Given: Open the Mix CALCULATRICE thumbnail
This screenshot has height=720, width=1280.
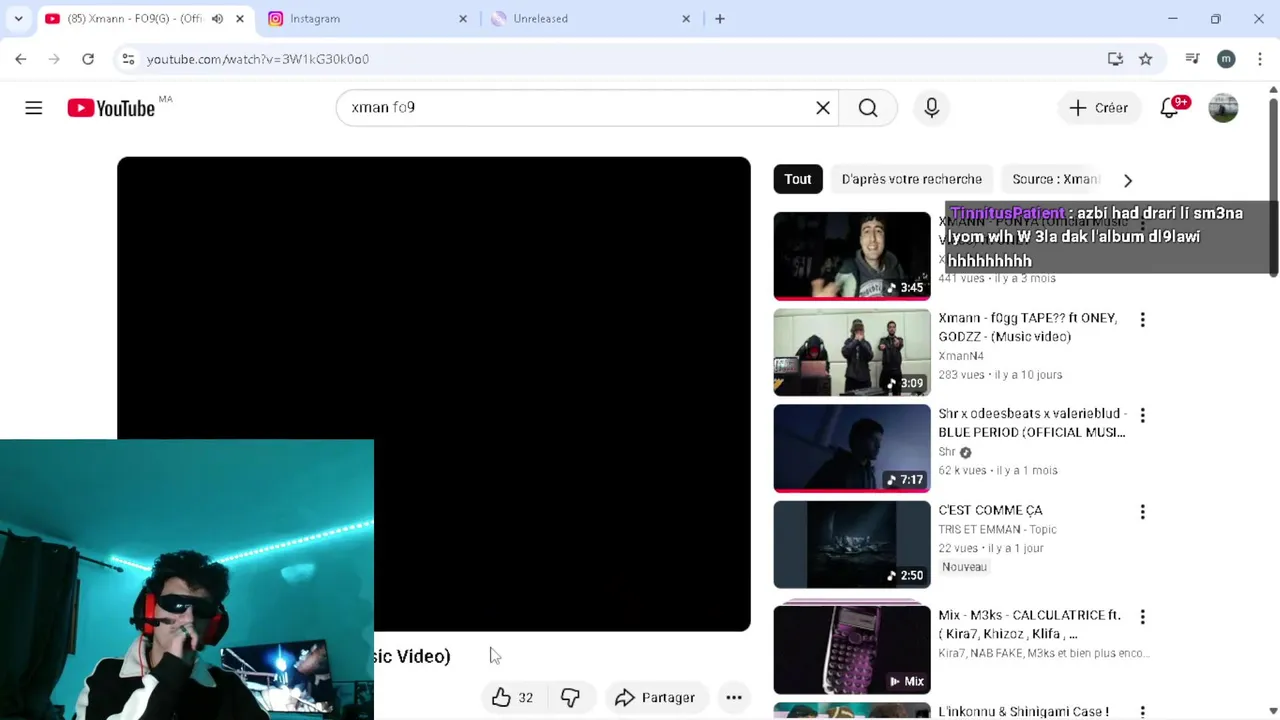Looking at the screenshot, I should [852, 650].
